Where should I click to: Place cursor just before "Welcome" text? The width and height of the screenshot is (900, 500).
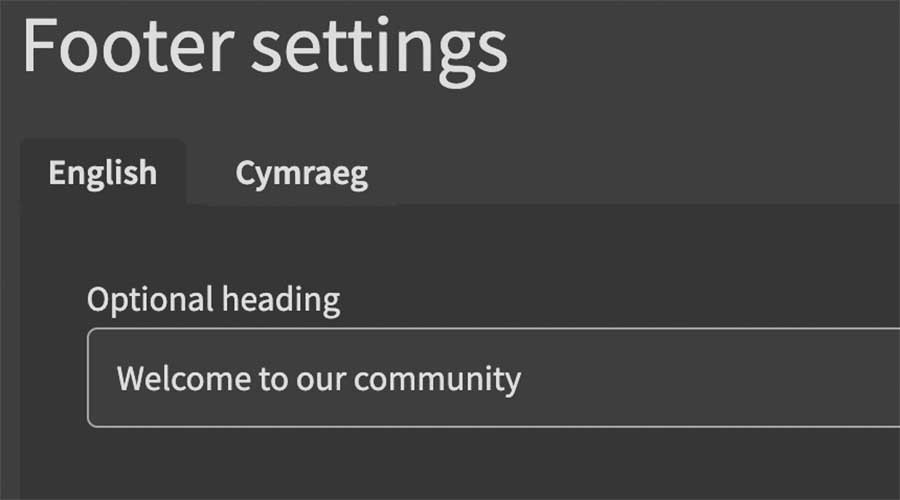click(x=117, y=379)
